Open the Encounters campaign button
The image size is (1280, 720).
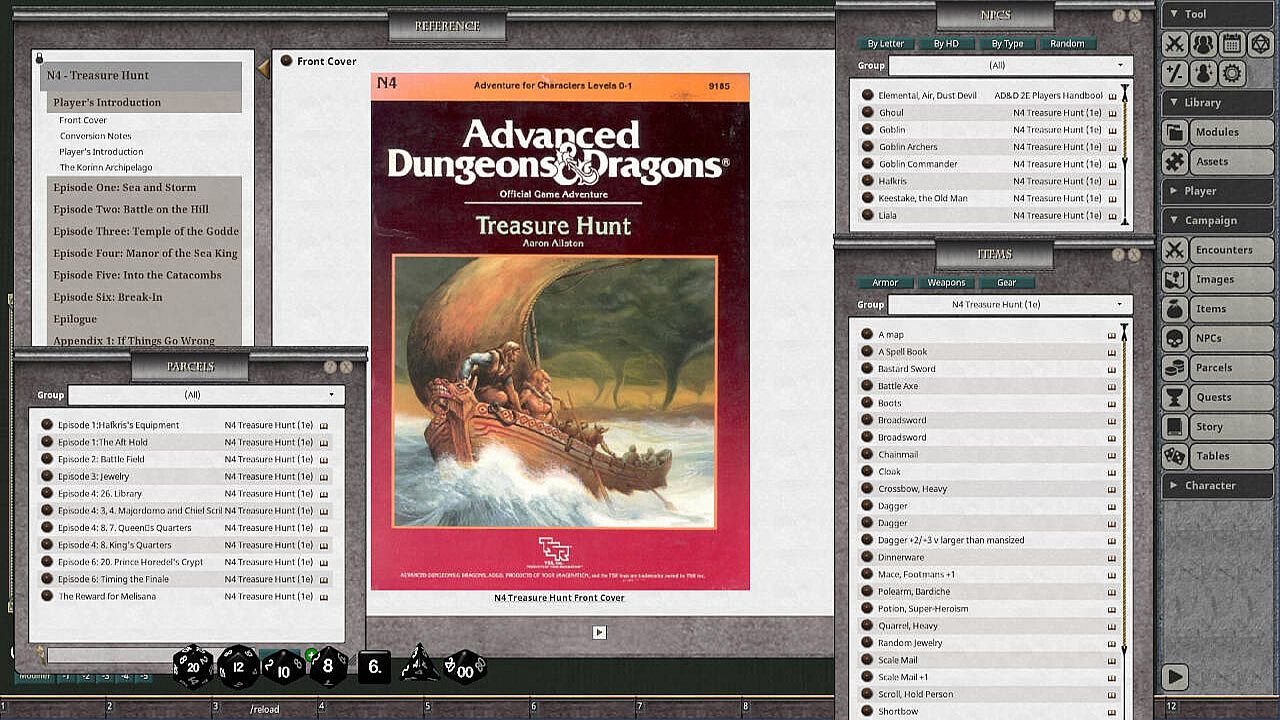tap(1223, 250)
